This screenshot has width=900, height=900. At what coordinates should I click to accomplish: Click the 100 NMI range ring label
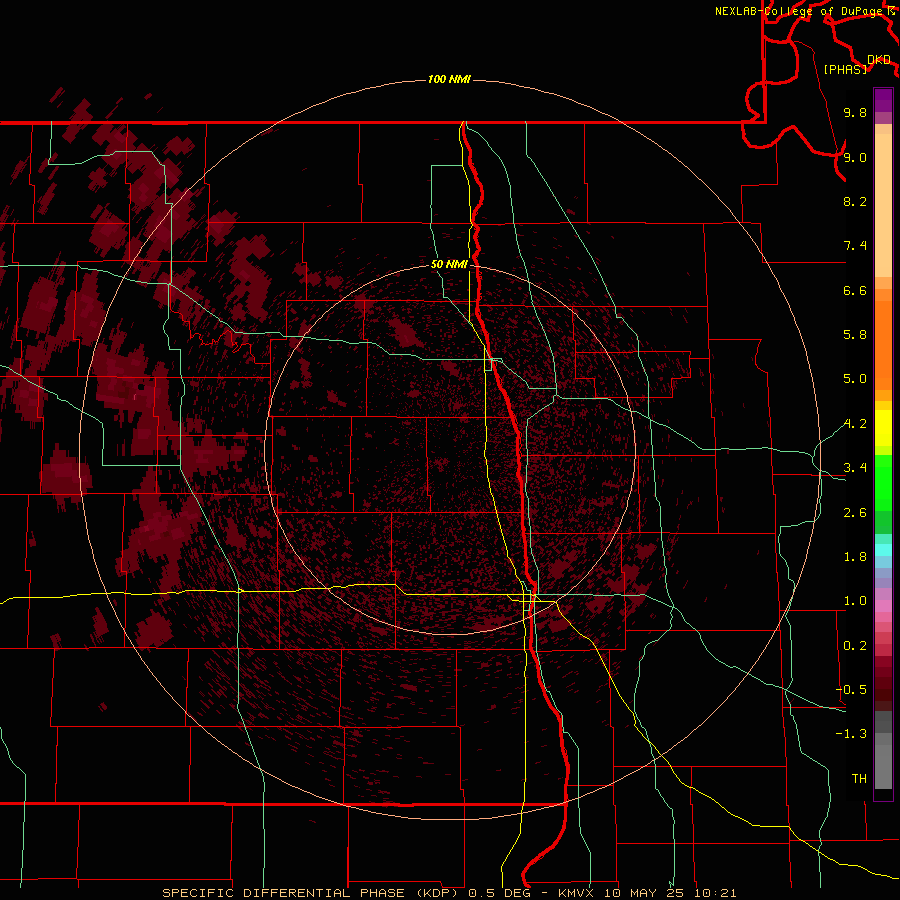coord(449,79)
